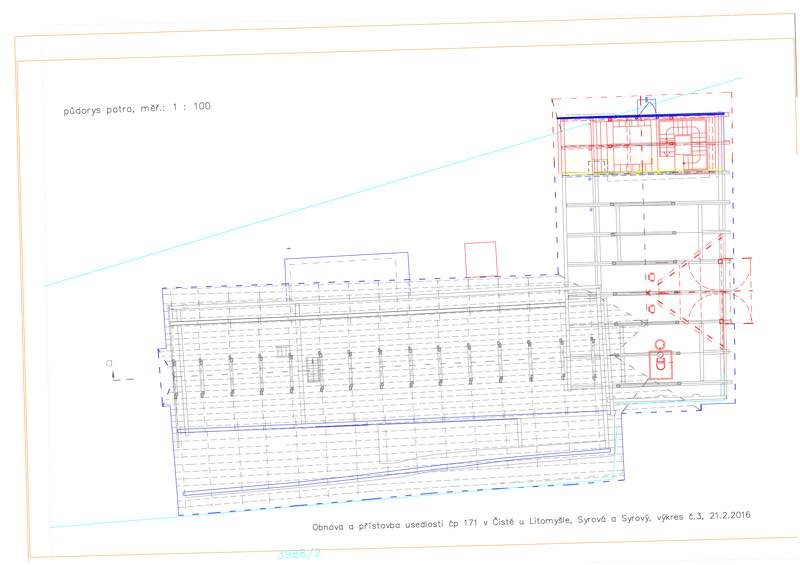
Task: Click the red spiral staircase symbol
Action: [682, 143]
